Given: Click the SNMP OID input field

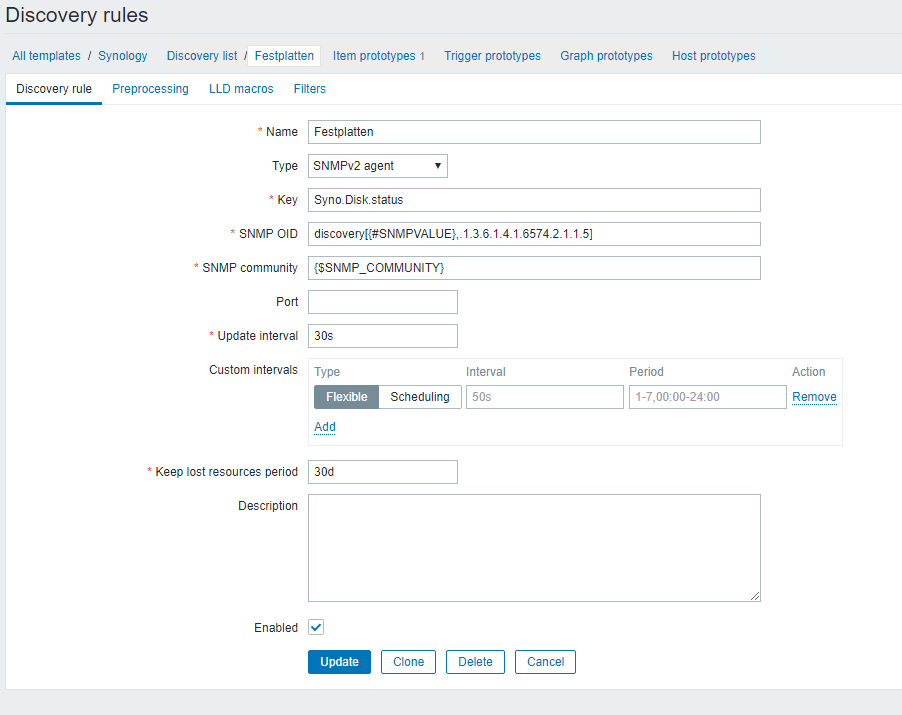Looking at the screenshot, I should [x=534, y=234].
